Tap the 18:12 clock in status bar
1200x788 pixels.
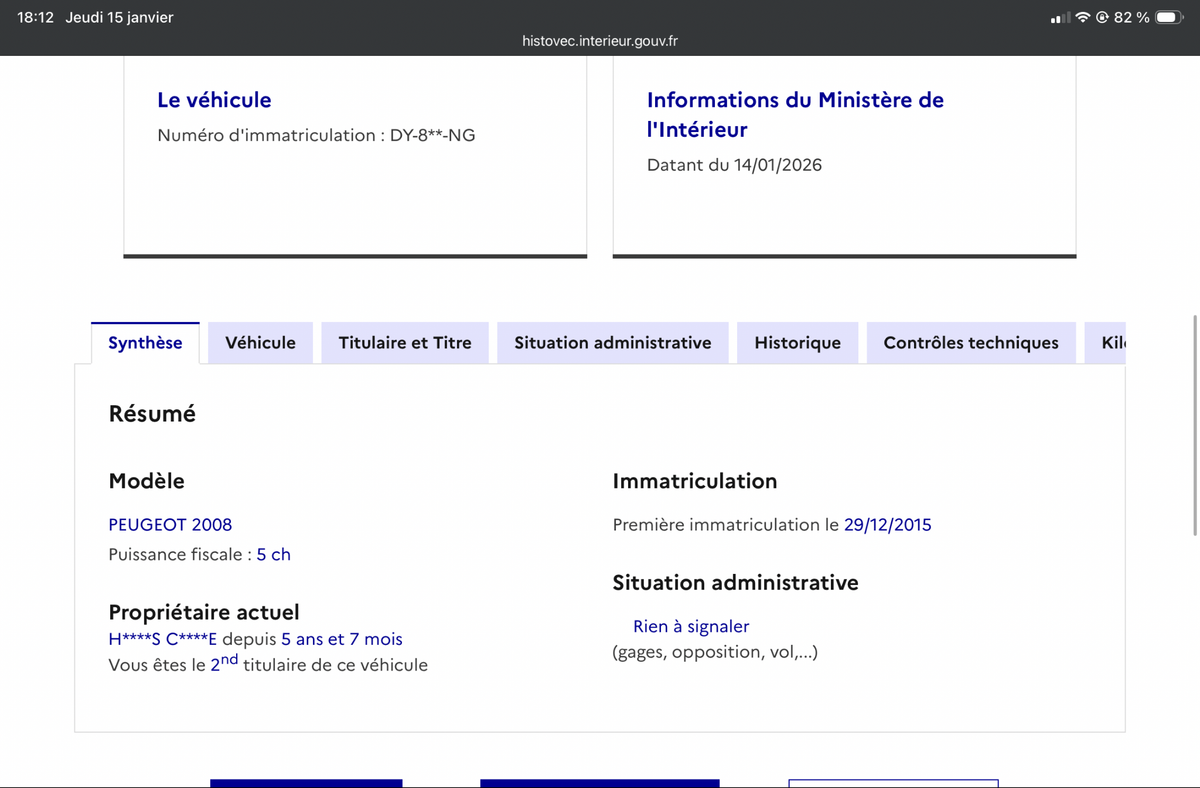click(x=35, y=18)
